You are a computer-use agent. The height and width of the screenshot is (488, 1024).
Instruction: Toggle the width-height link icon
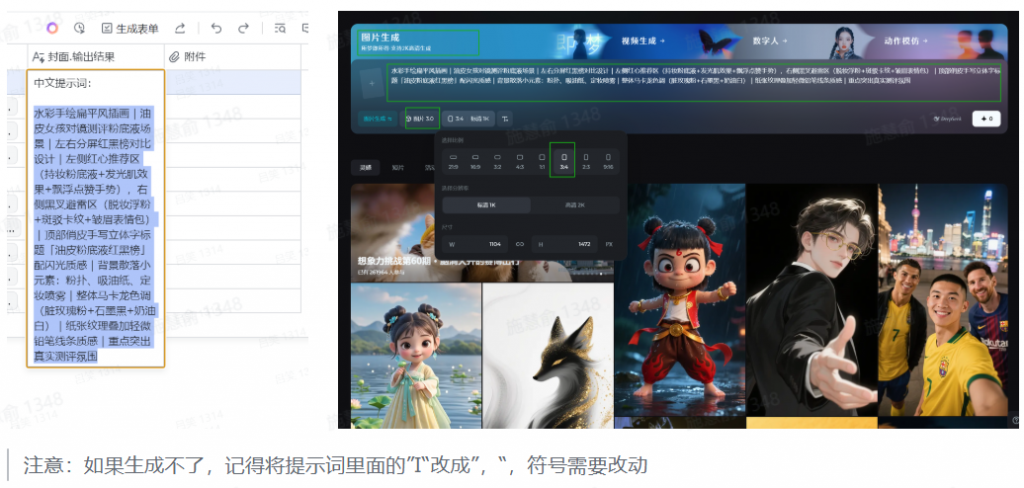tap(520, 244)
